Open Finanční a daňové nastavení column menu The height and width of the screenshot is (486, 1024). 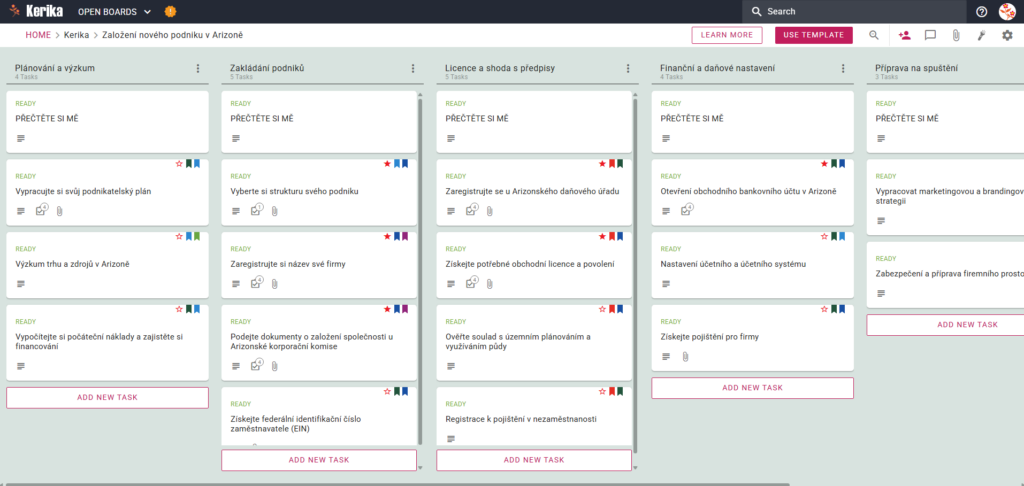(x=843, y=69)
